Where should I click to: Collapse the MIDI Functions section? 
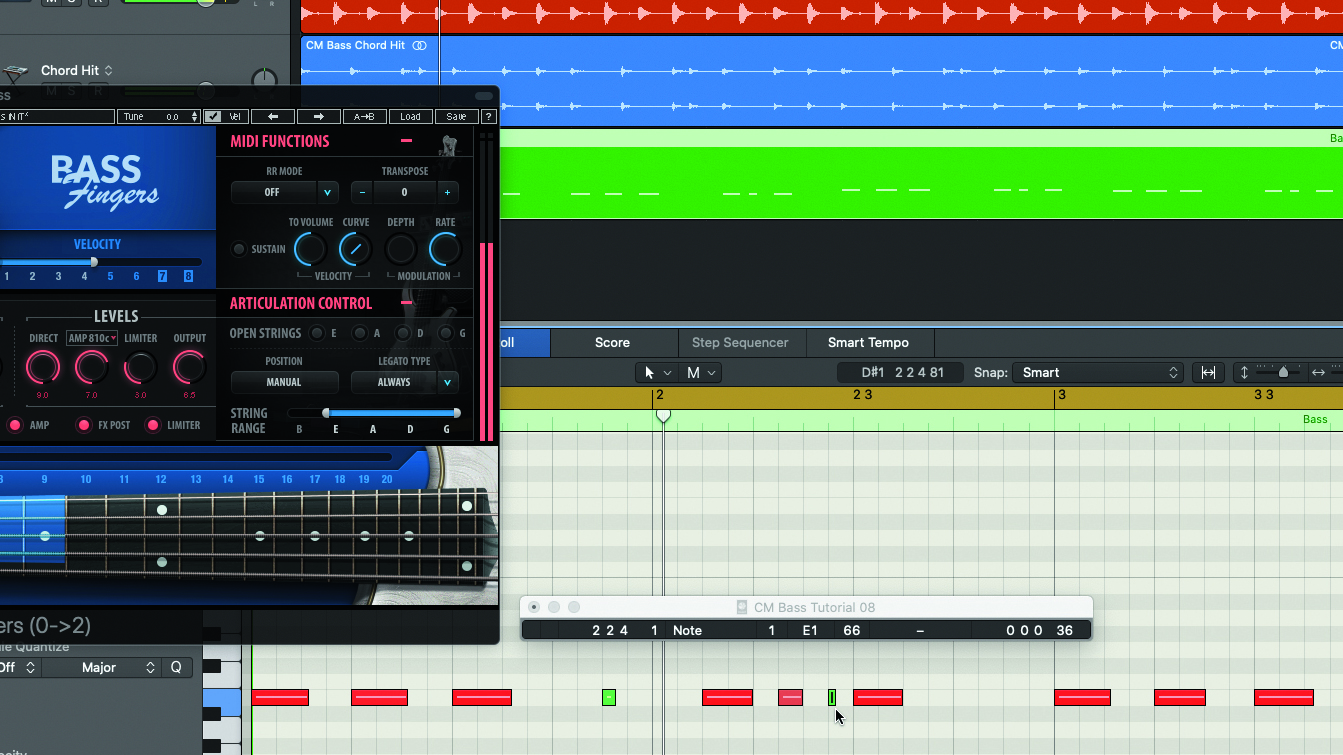click(x=406, y=141)
